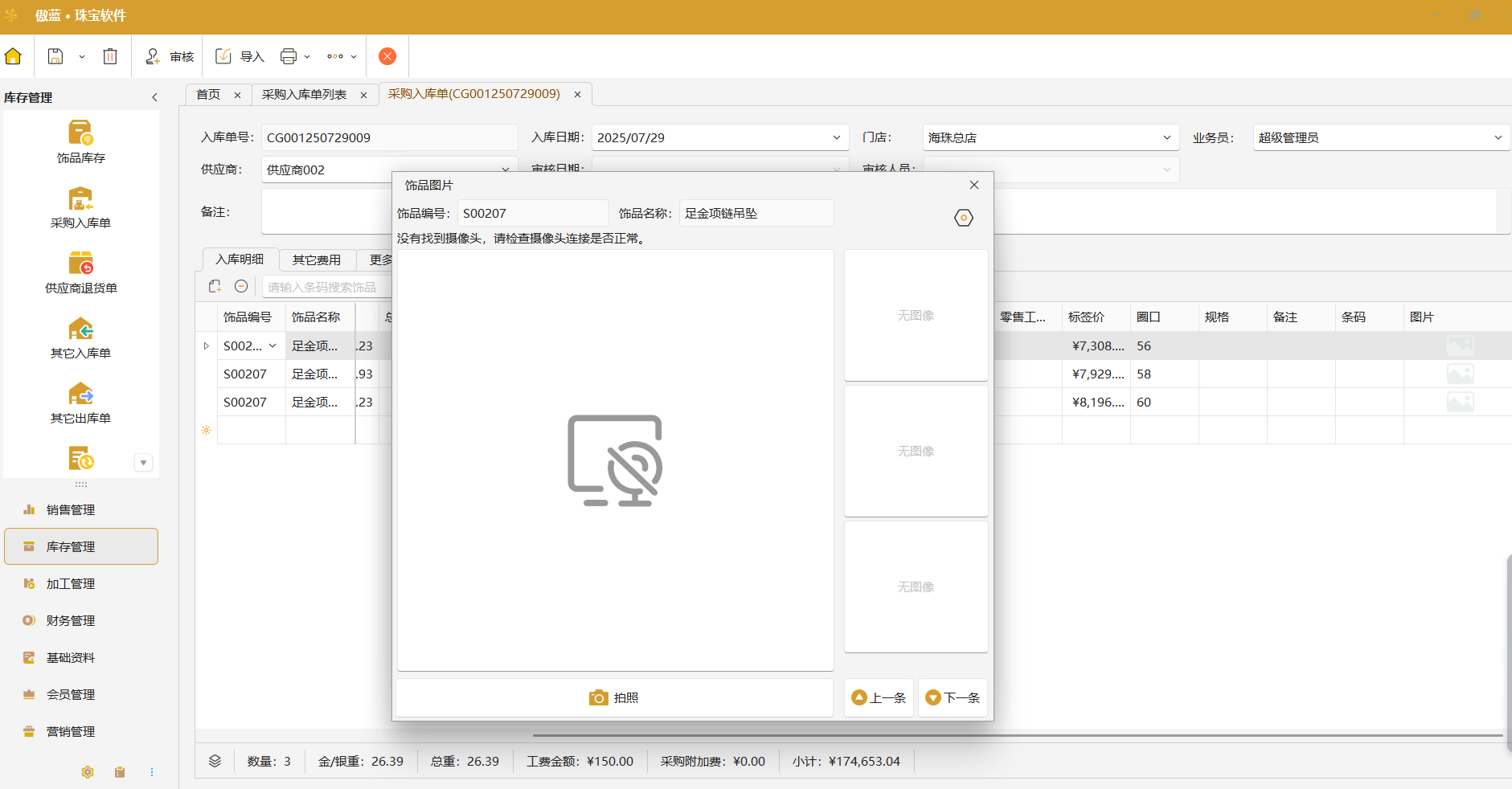
Task: Click the red circular close icon in the toolbar
Action: 387,56
